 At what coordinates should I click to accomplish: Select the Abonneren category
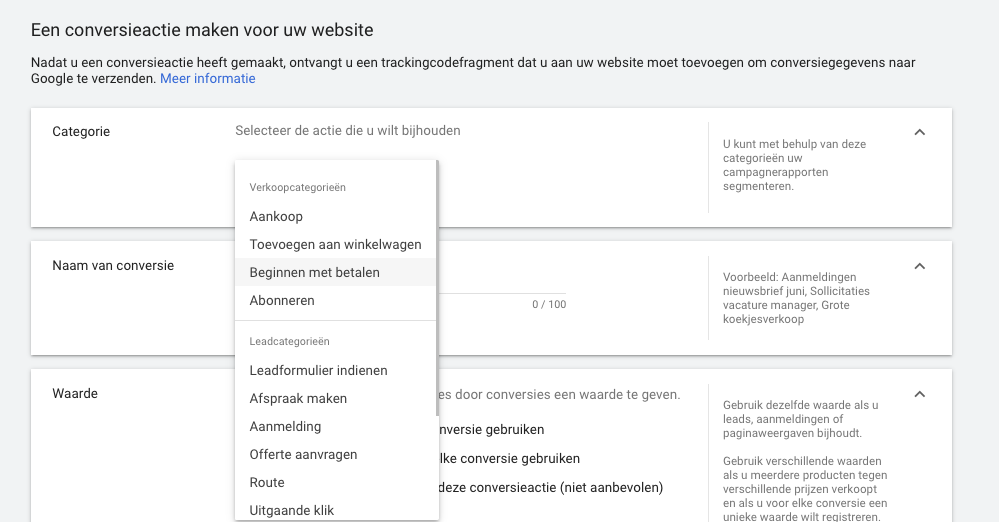(282, 300)
